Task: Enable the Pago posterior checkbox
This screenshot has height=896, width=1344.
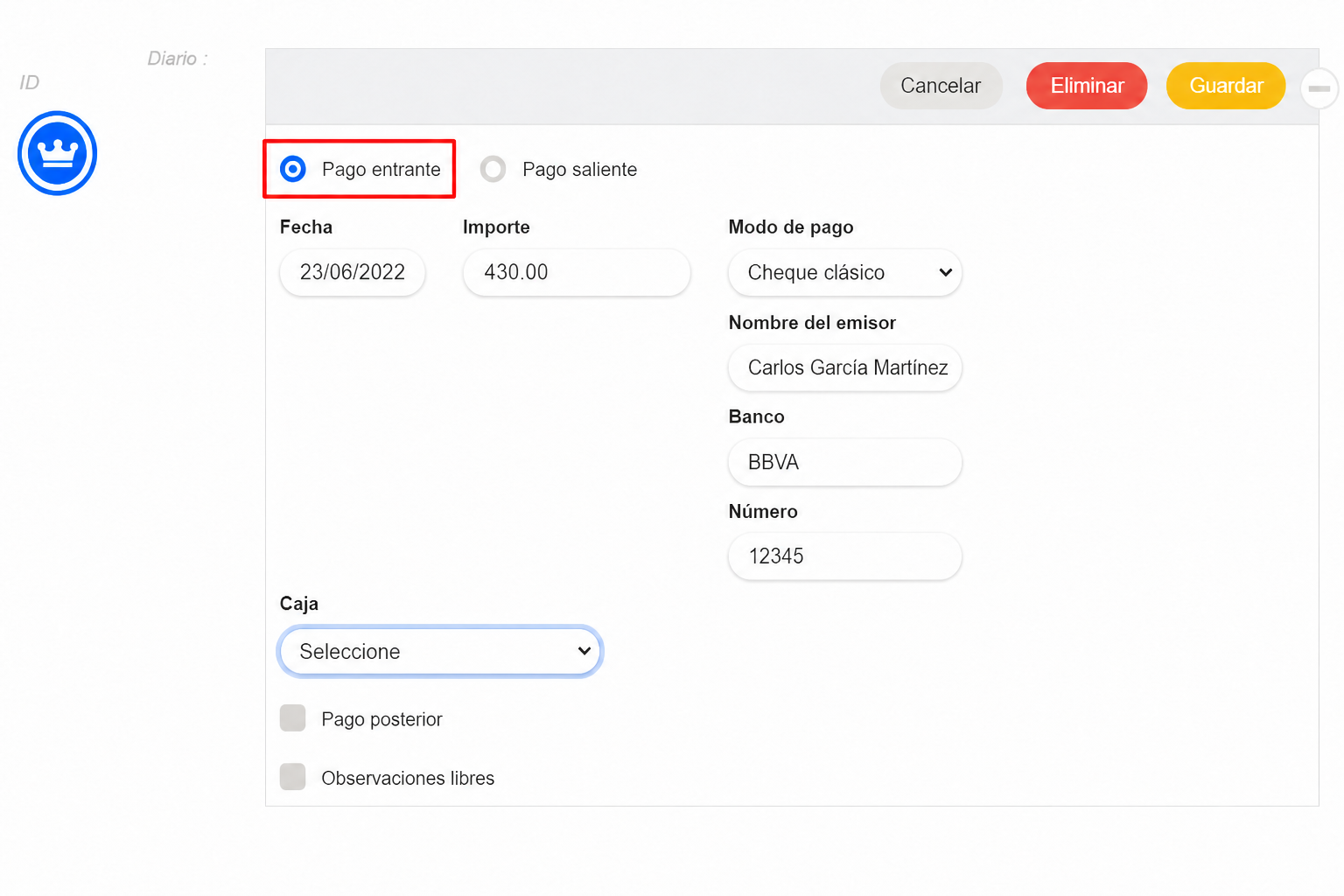Action: 293,718
